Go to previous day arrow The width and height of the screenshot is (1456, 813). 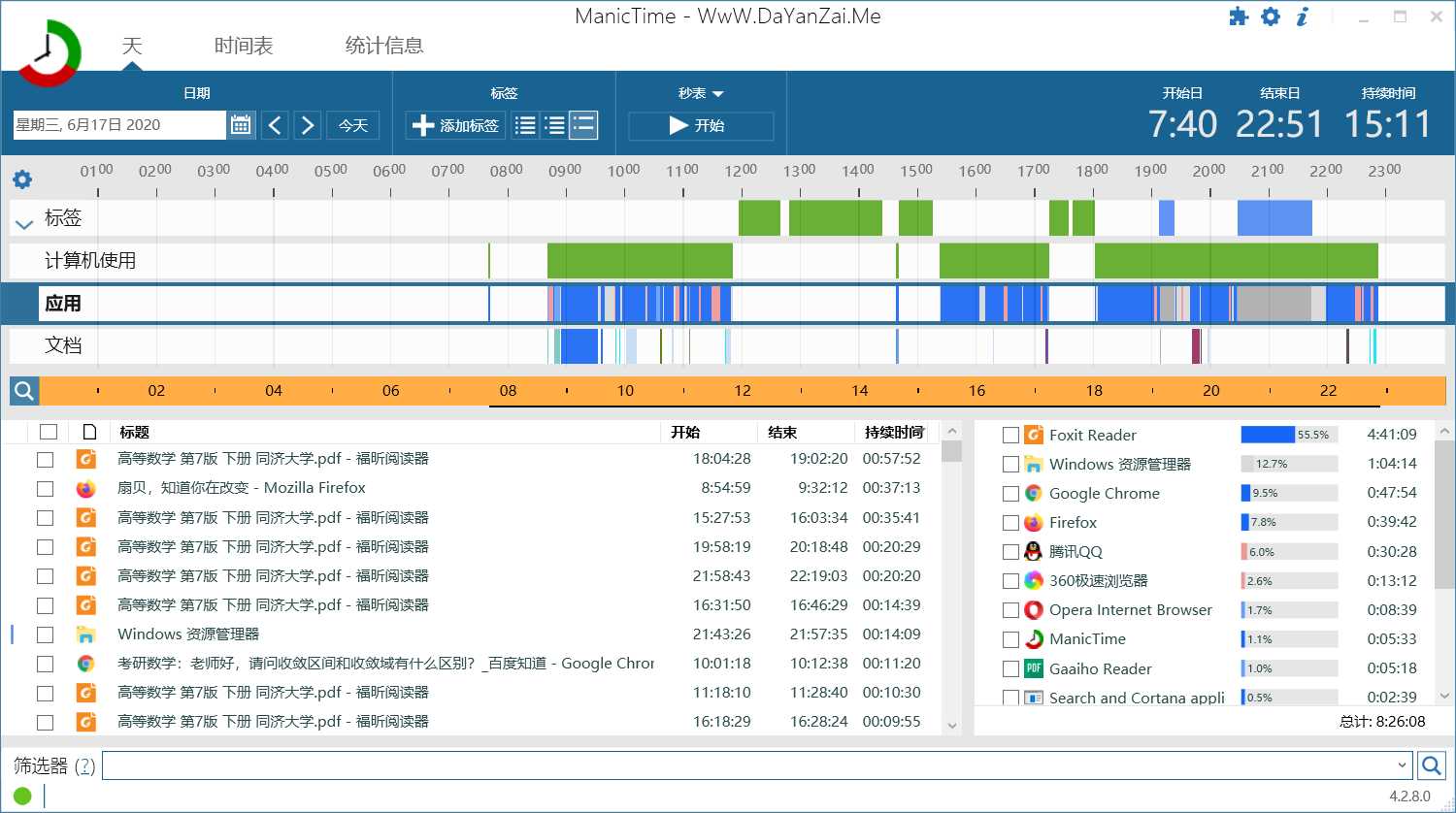(275, 125)
